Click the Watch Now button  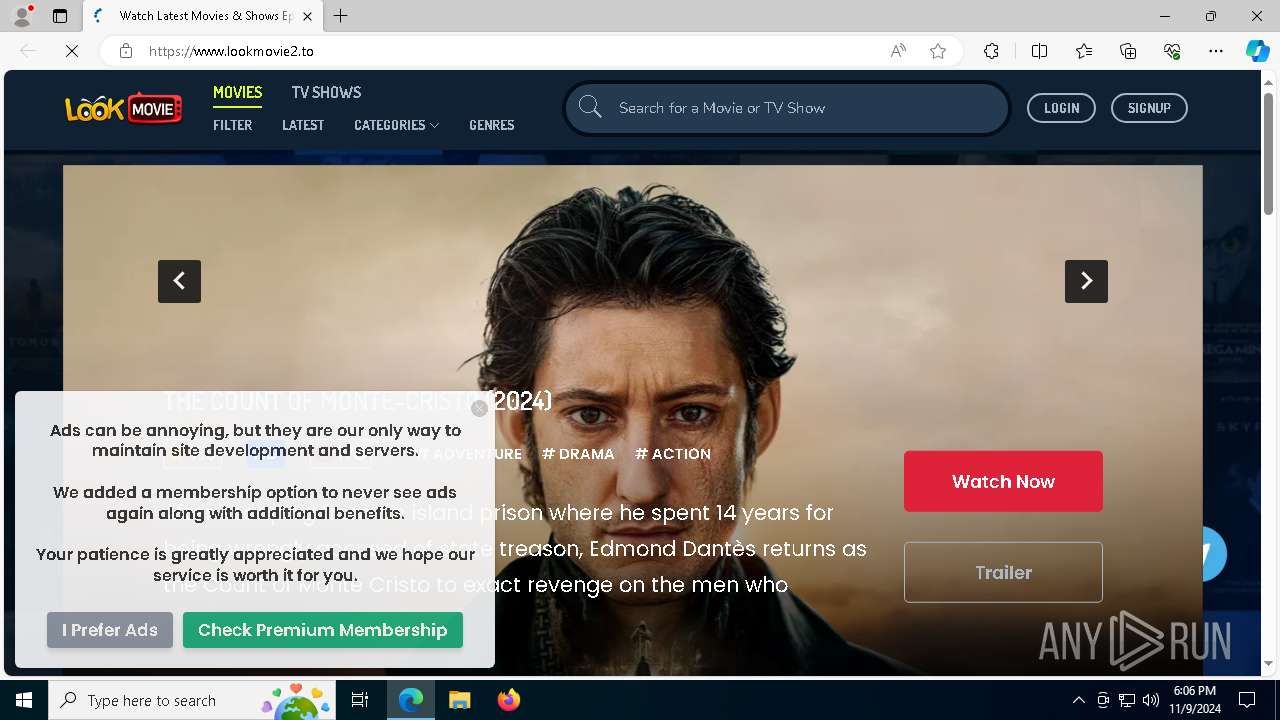[x=1003, y=481]
